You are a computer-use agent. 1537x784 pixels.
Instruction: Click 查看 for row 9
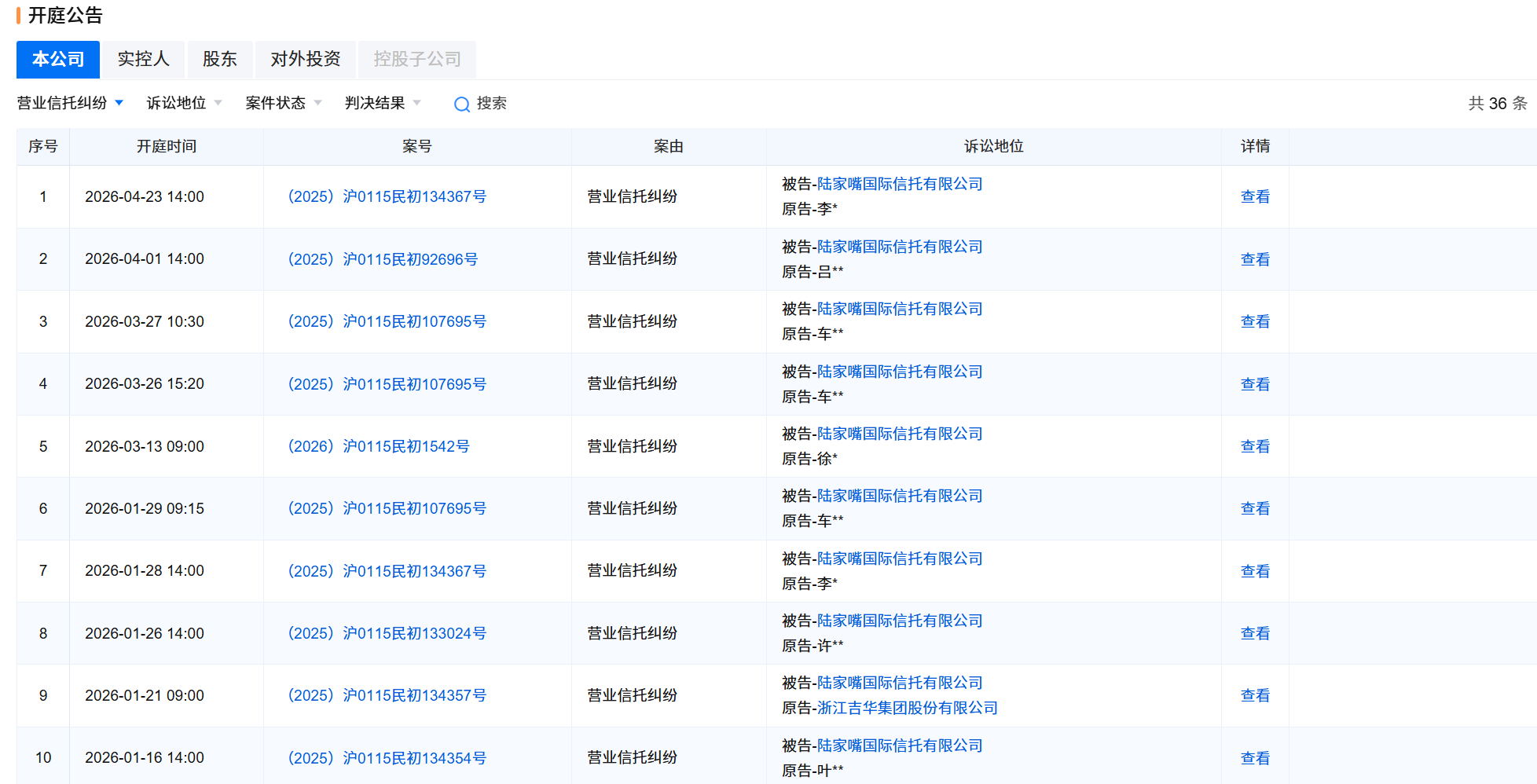[1255, 695]
